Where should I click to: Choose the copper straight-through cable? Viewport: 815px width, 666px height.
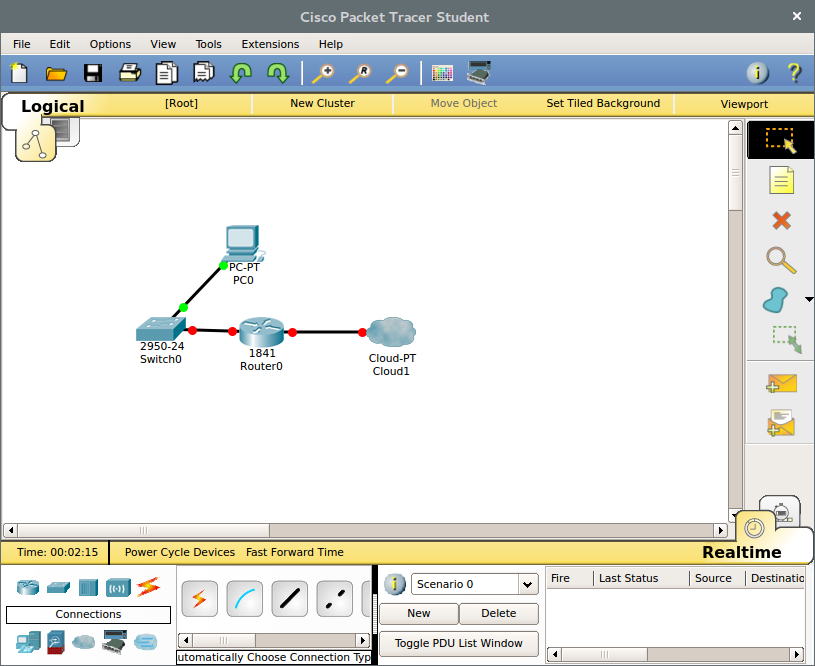point(289,598)
